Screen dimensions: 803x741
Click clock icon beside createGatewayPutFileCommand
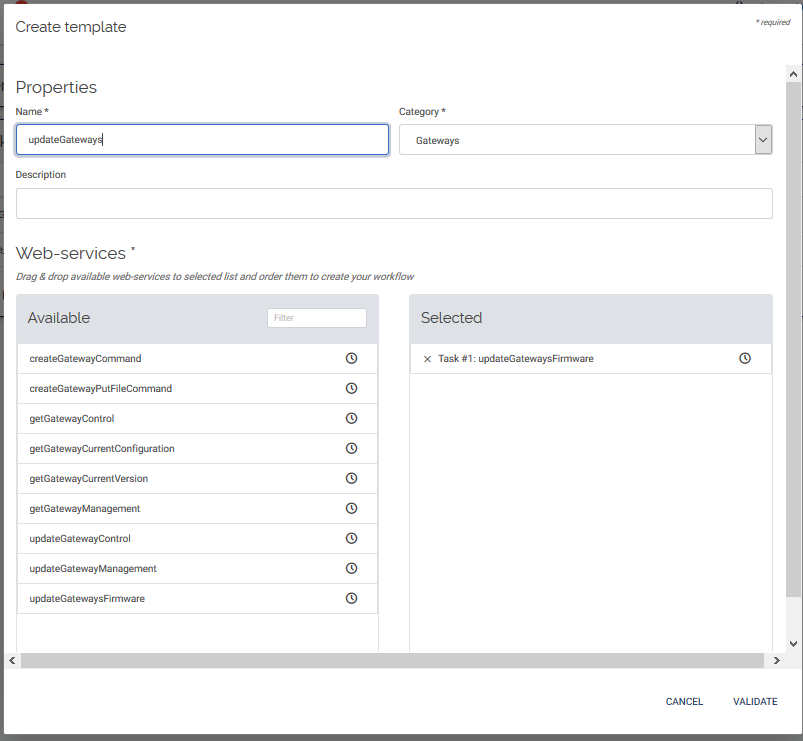(x=351, y=388)
